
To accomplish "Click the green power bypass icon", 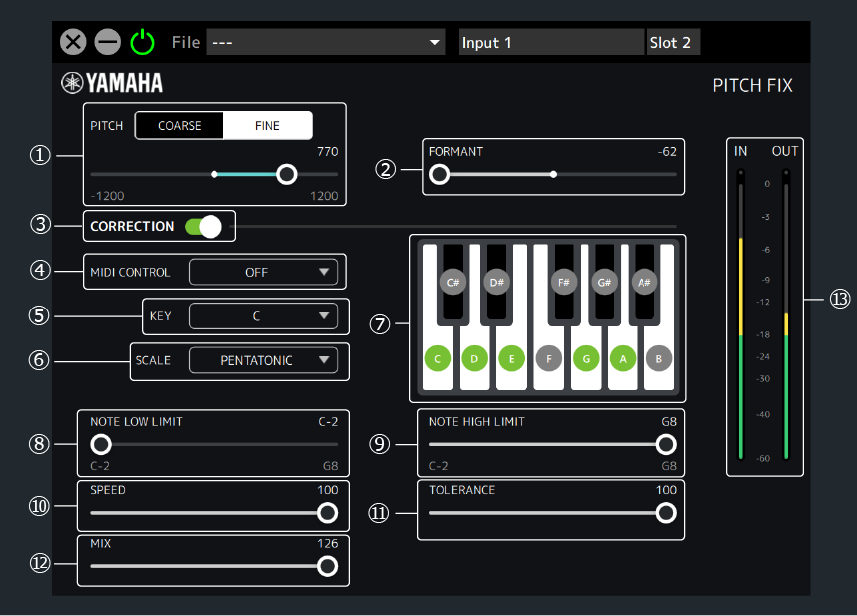I will (143, 42).
